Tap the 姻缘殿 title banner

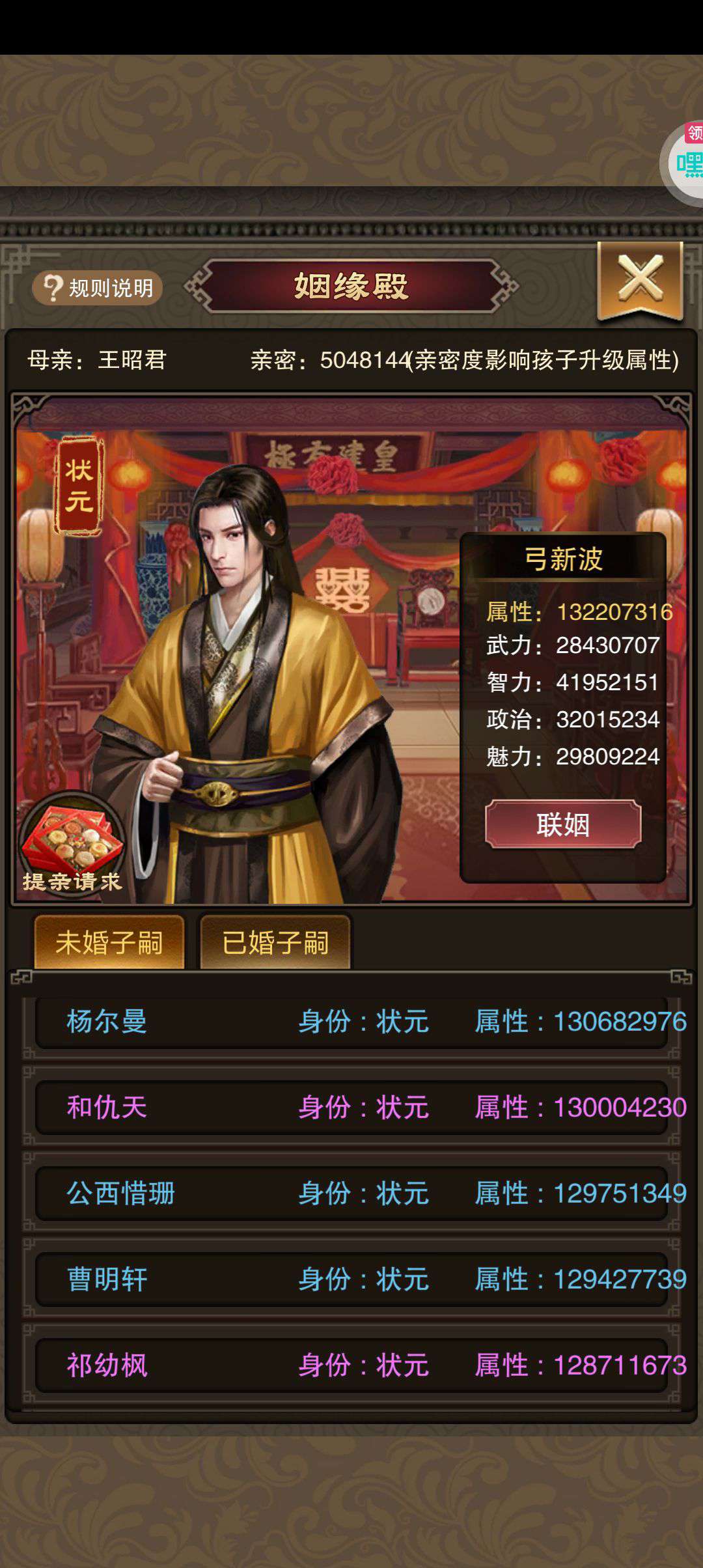pyautogui.click(x=351, y=286)
